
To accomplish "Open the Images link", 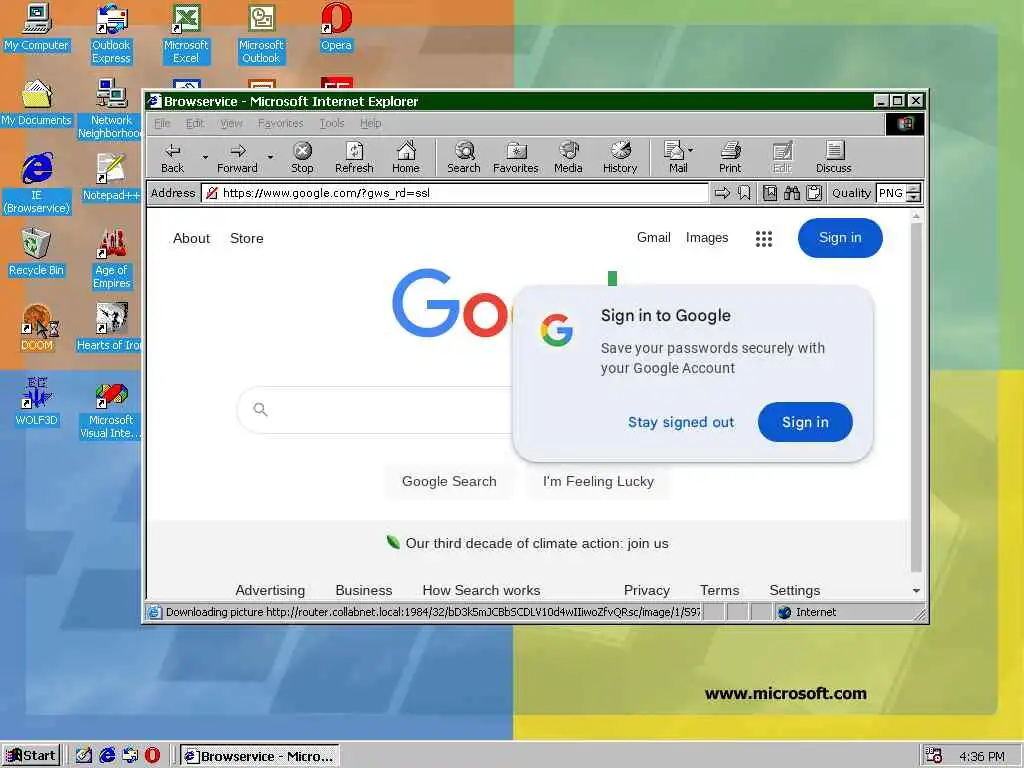I will coord(707,238).
